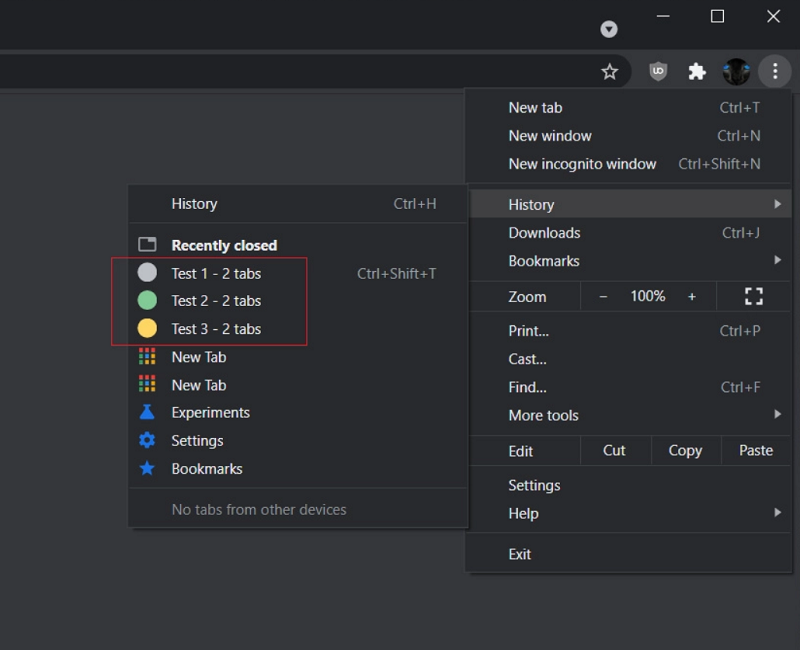Choose Cast... from the menu
The height and width of the screenshot is (650, 800).
pos(629,359)
